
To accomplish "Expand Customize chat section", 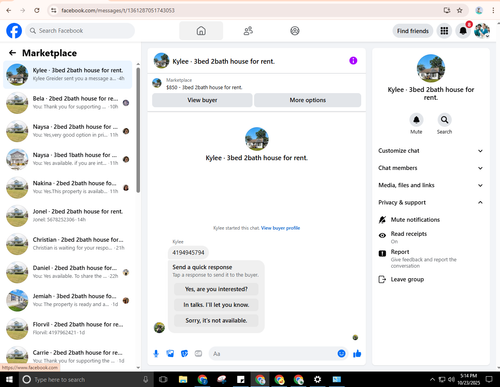I will point(430,151).
